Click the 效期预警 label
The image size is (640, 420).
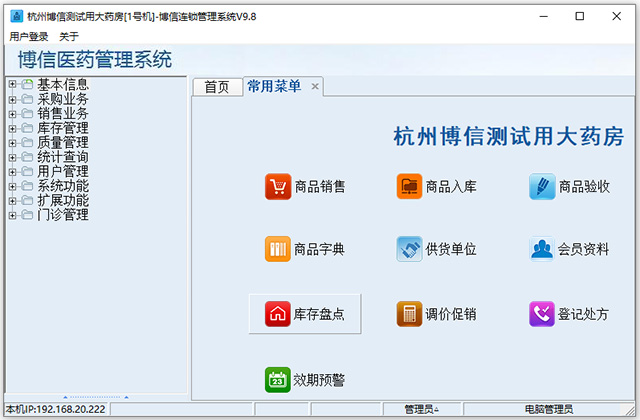(319, 380)
